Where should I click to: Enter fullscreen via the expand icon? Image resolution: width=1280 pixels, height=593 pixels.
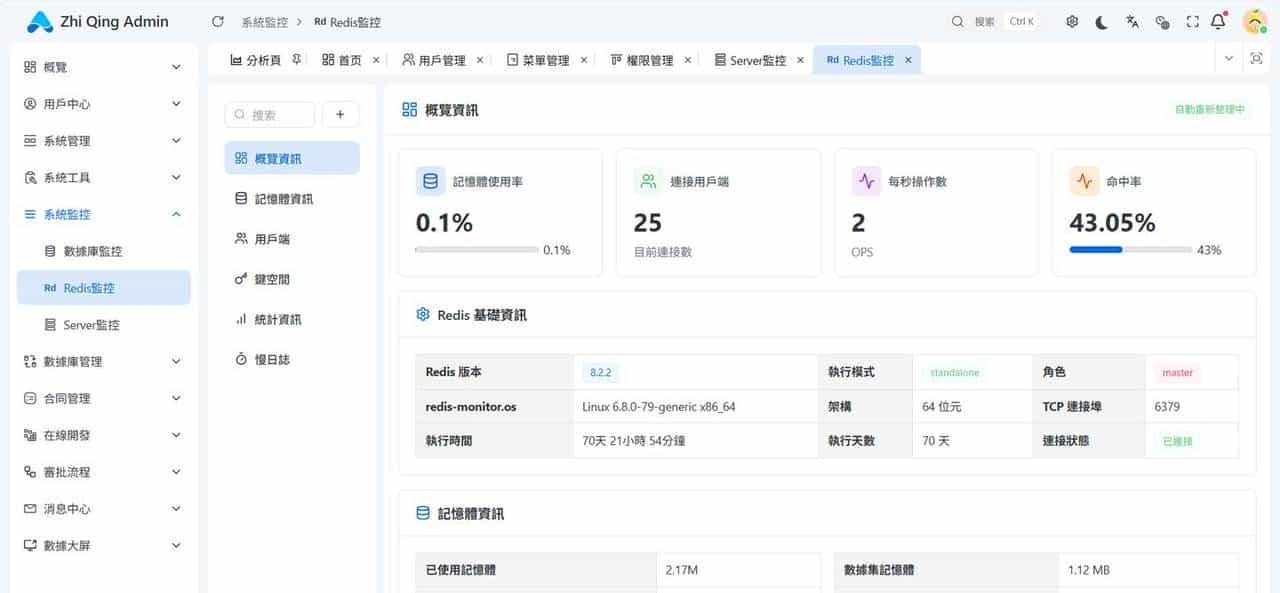coord(1191,21)
